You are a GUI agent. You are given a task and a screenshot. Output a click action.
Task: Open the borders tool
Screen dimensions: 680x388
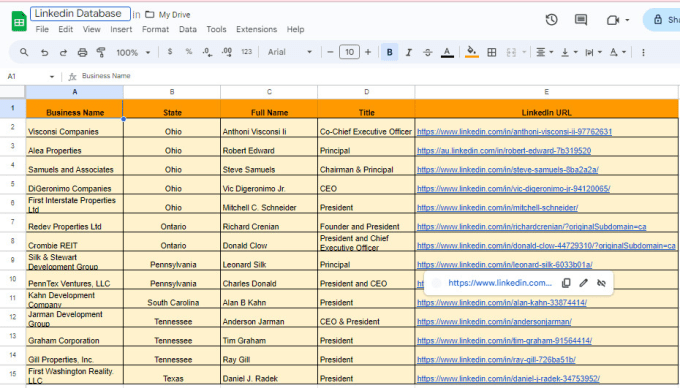tap(491, 52)
